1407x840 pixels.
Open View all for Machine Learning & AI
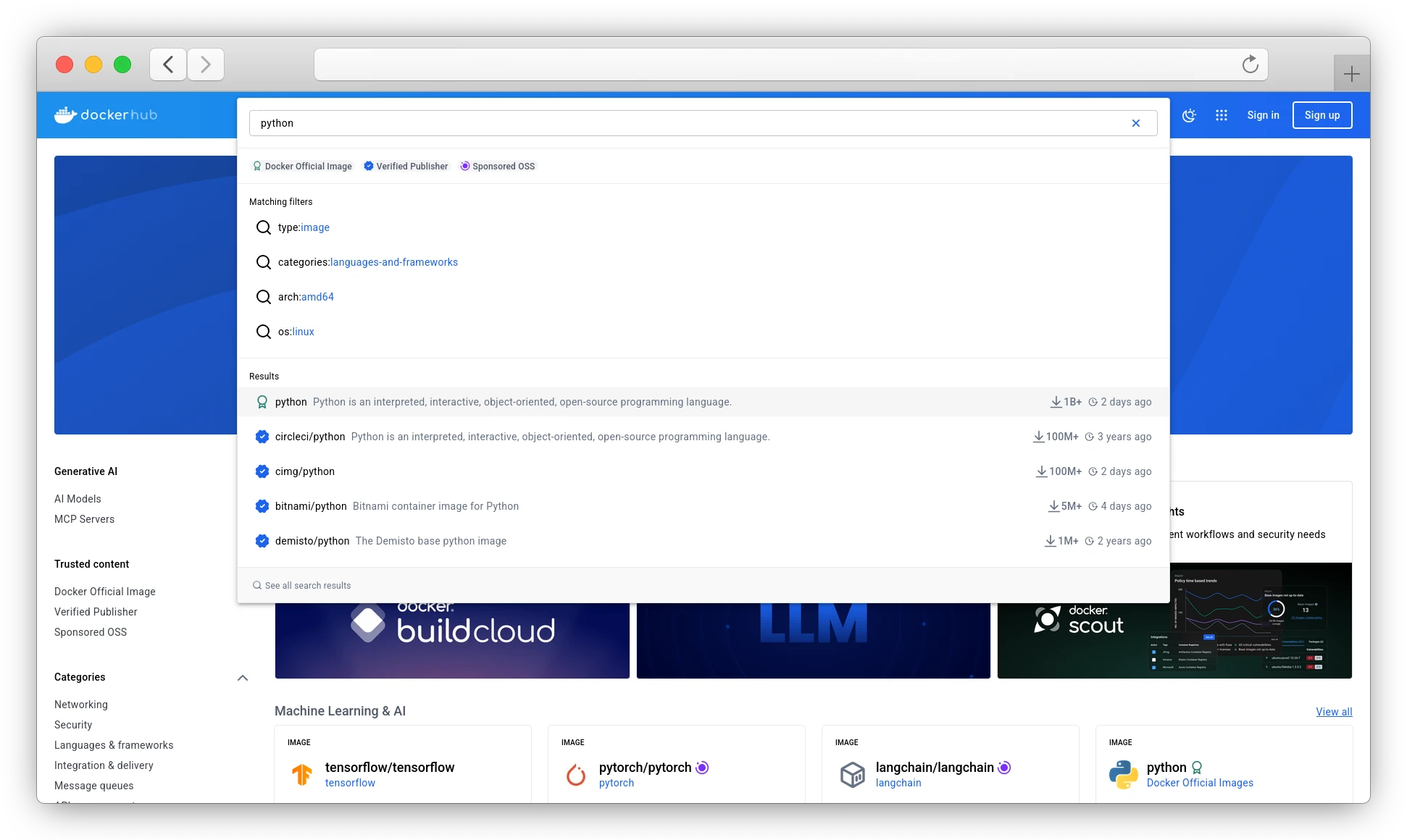pos(1333,712)
